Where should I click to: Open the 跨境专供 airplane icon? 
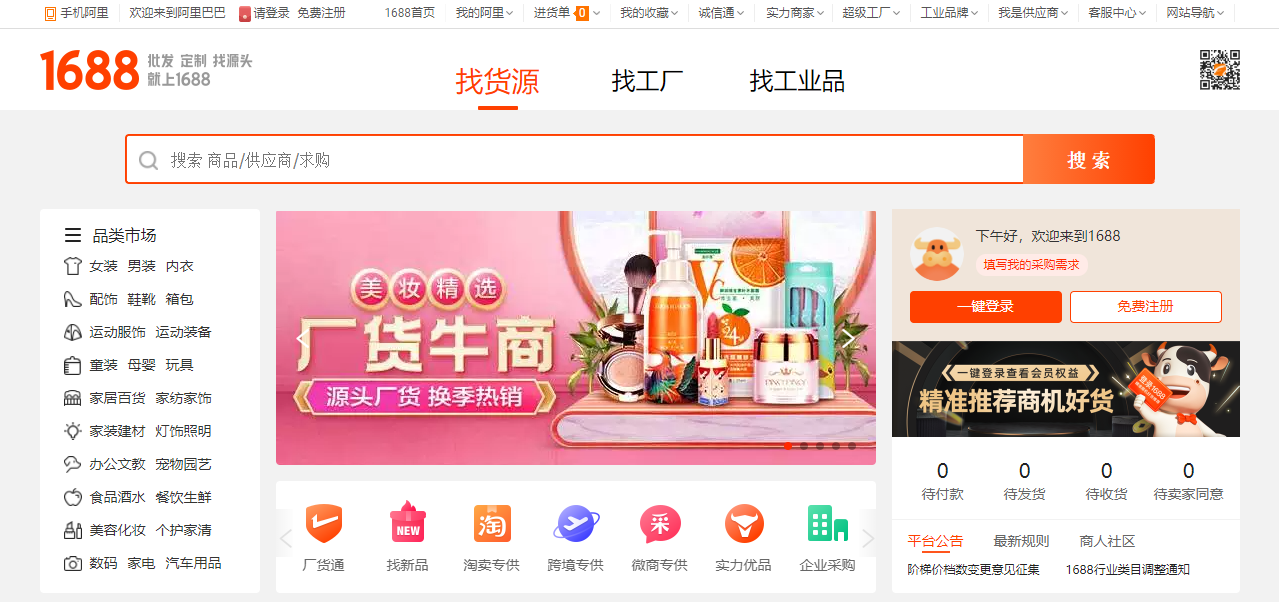click(576, 523)
